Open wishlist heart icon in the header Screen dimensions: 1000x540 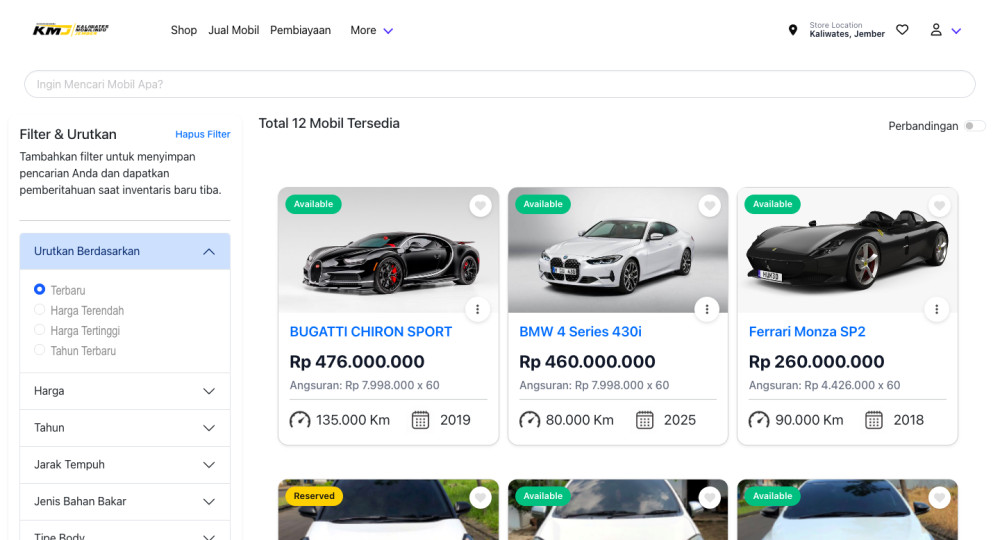tap(902, 30)
